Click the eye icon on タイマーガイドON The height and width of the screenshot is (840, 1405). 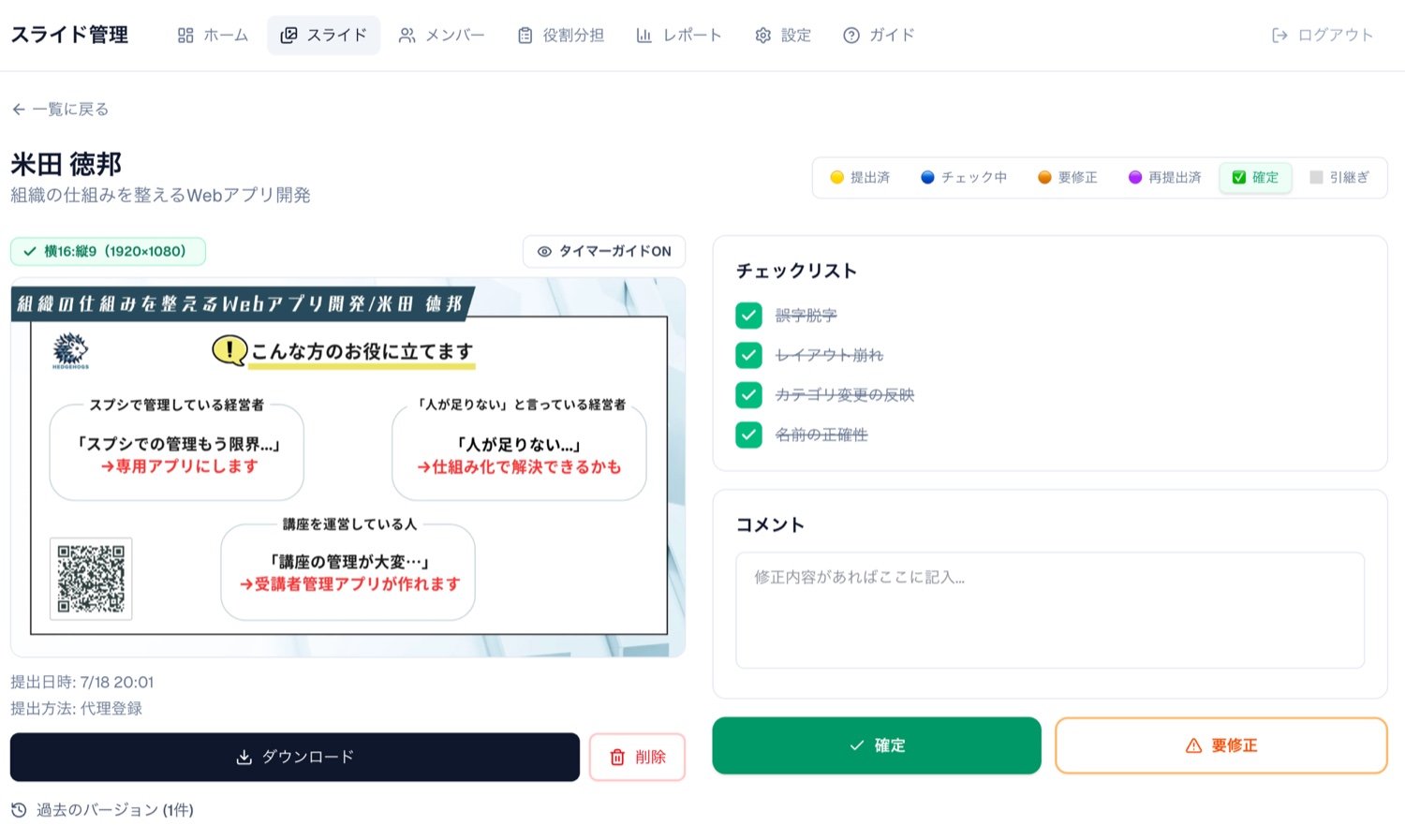coord(544,252)
